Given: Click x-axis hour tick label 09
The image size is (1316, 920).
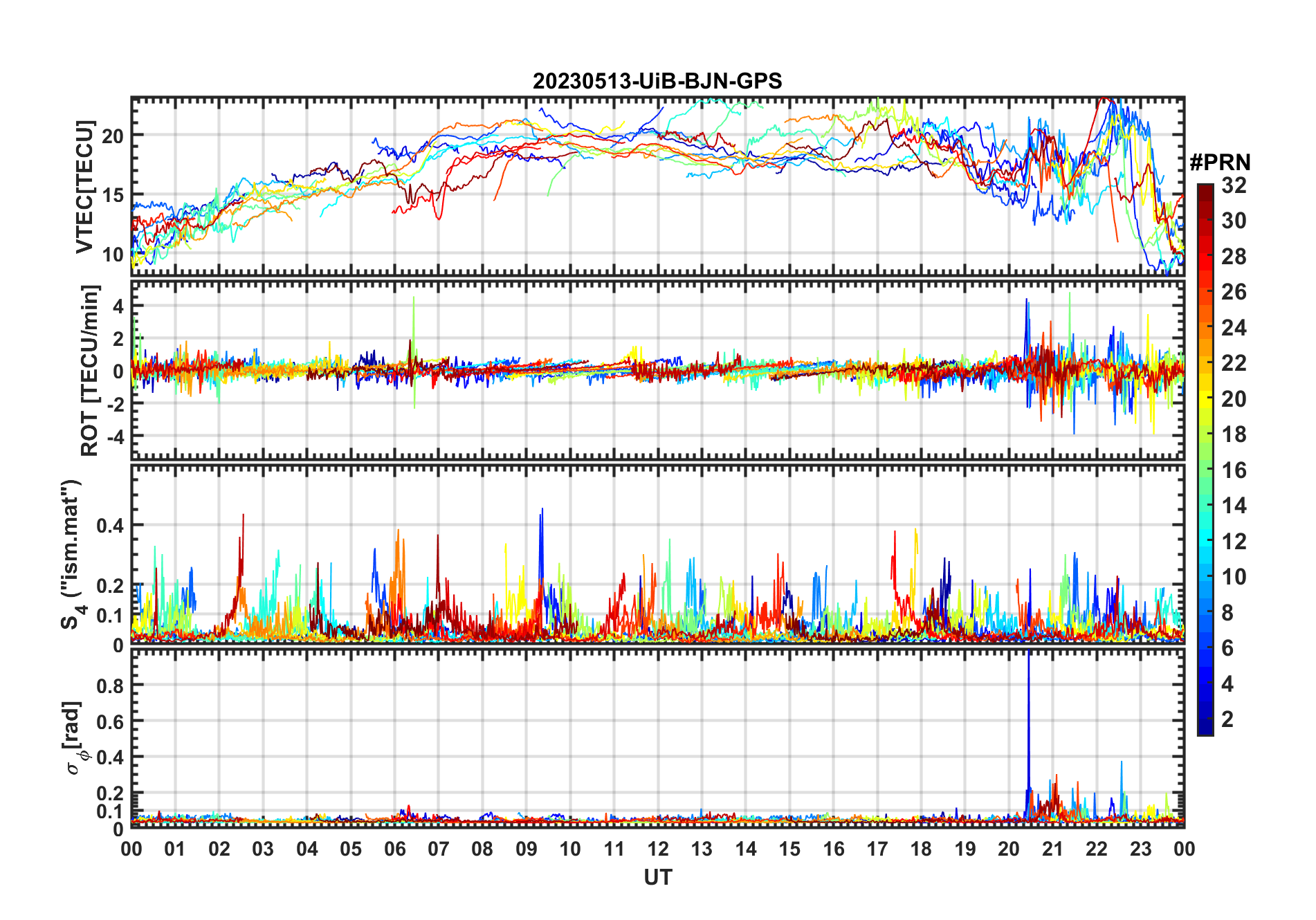Looking at the screenshot, I should point(527,849).
